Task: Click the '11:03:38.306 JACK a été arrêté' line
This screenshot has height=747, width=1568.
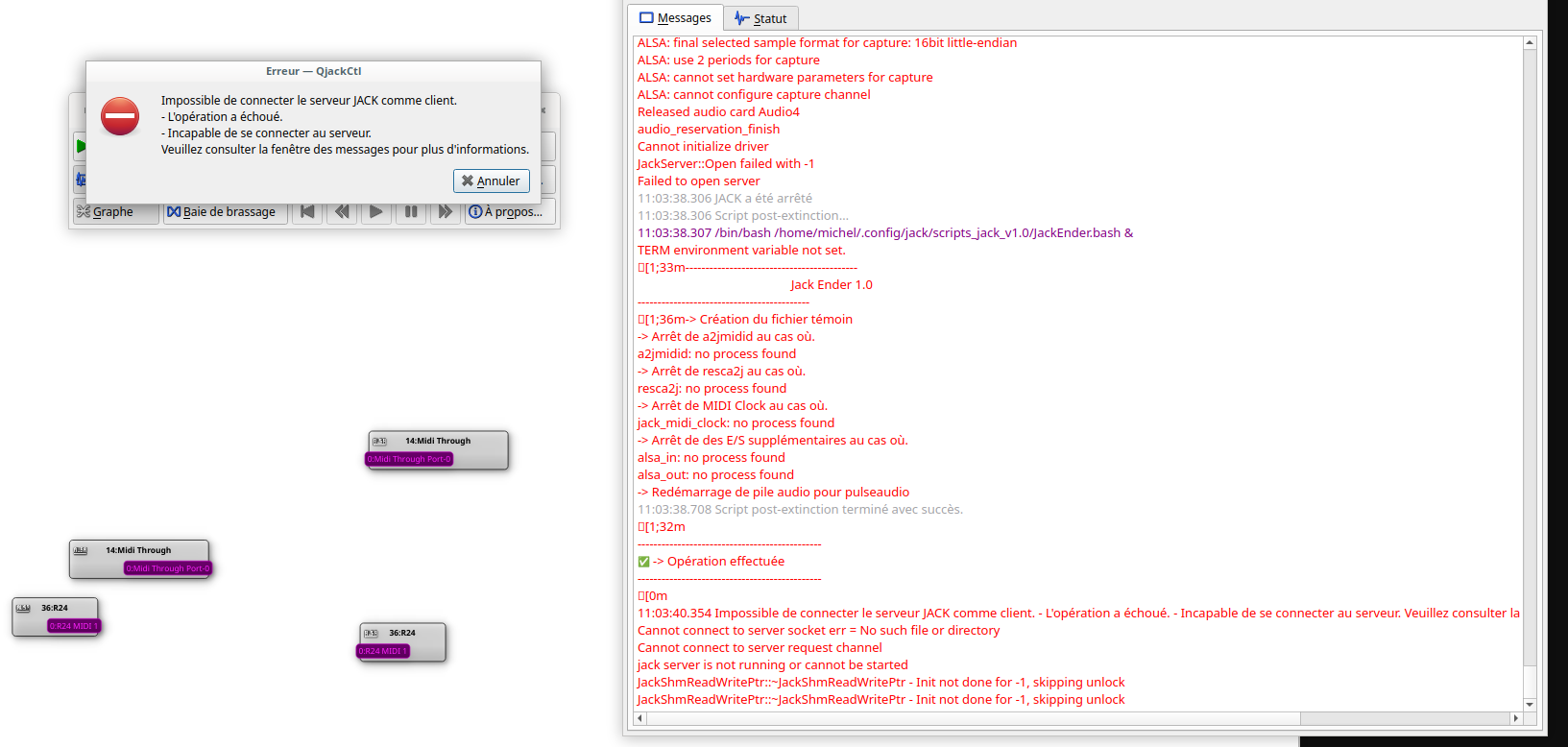Action: point(725,199)
